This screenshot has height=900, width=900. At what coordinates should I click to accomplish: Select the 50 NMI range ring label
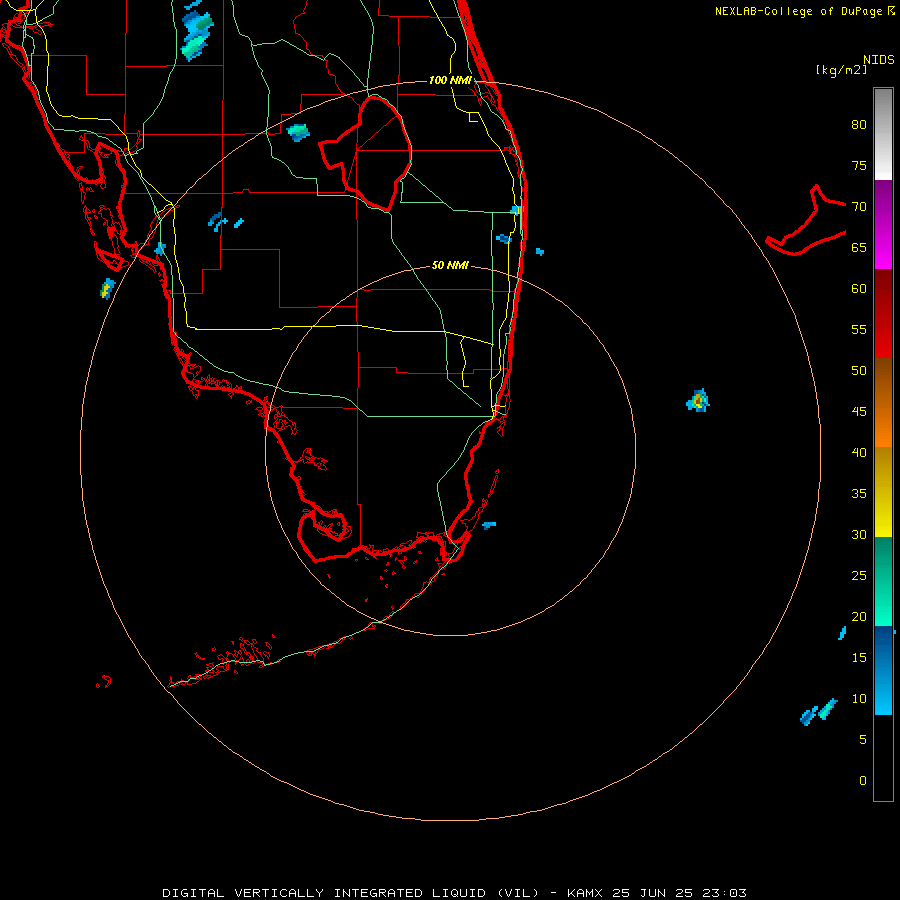450,265
